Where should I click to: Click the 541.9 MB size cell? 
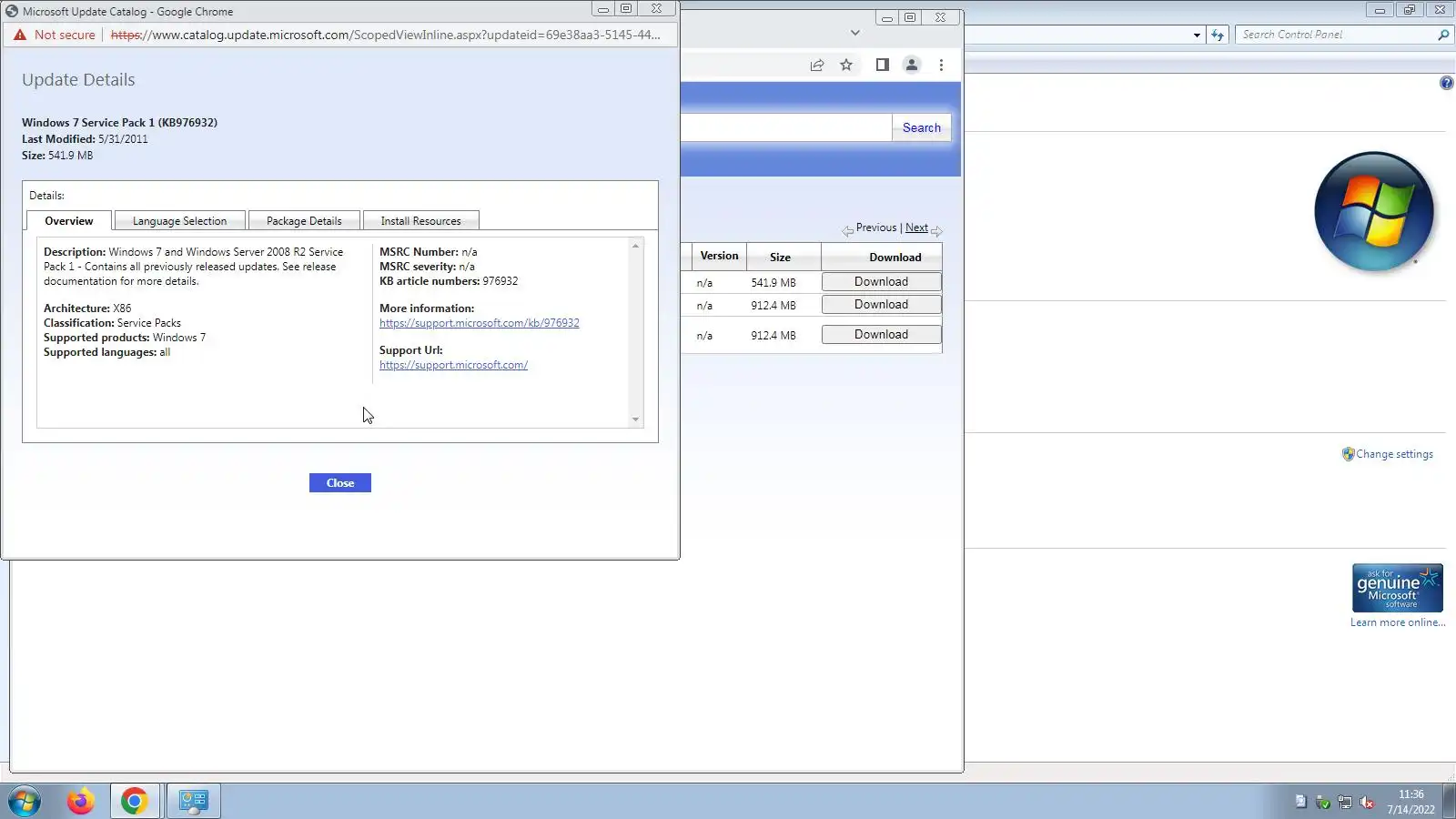pyautogui.click(x=773, y=283)
